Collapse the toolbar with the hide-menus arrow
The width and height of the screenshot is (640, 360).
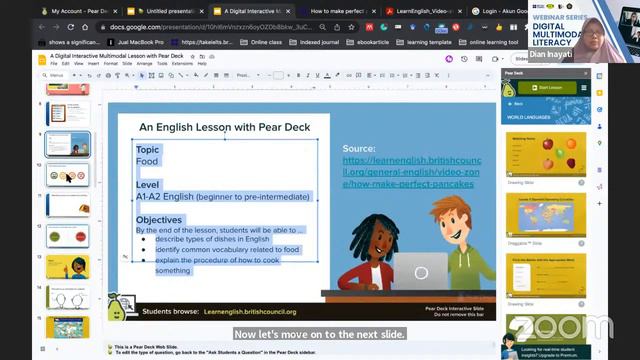tap(487, 76)
